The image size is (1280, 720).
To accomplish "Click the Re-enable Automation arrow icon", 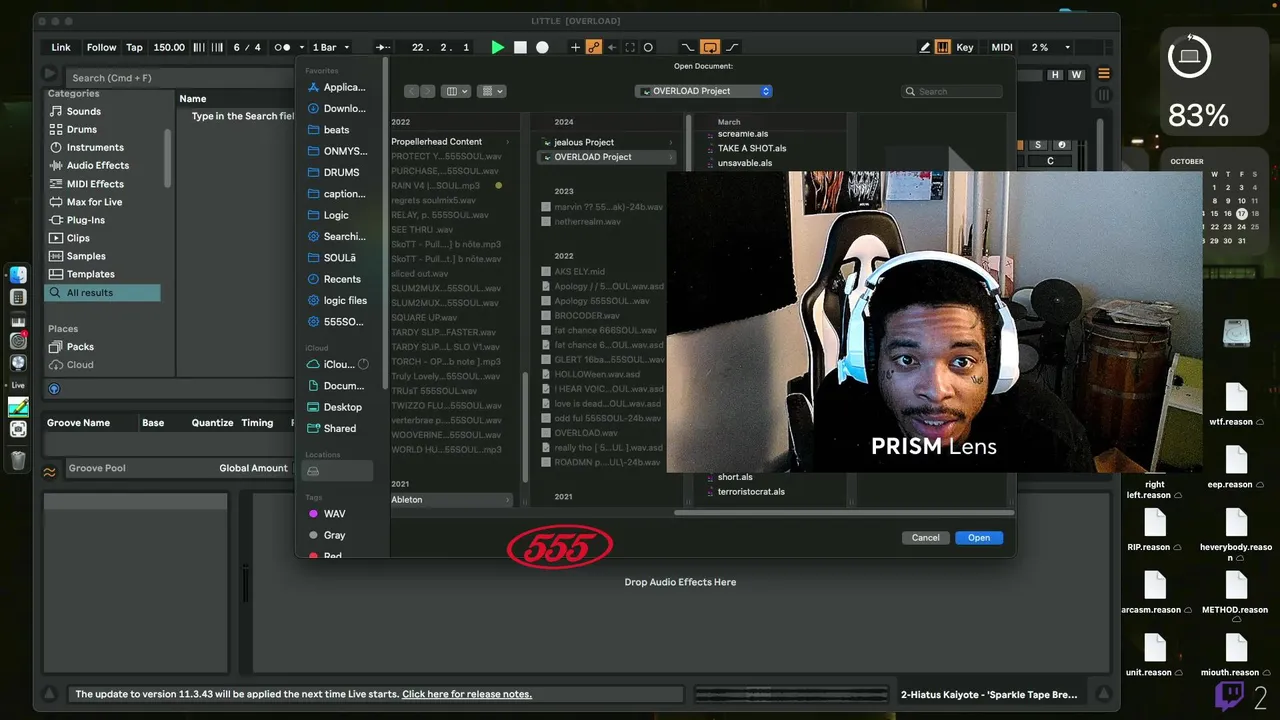I will pyautogui.click(x=612, y=47).
